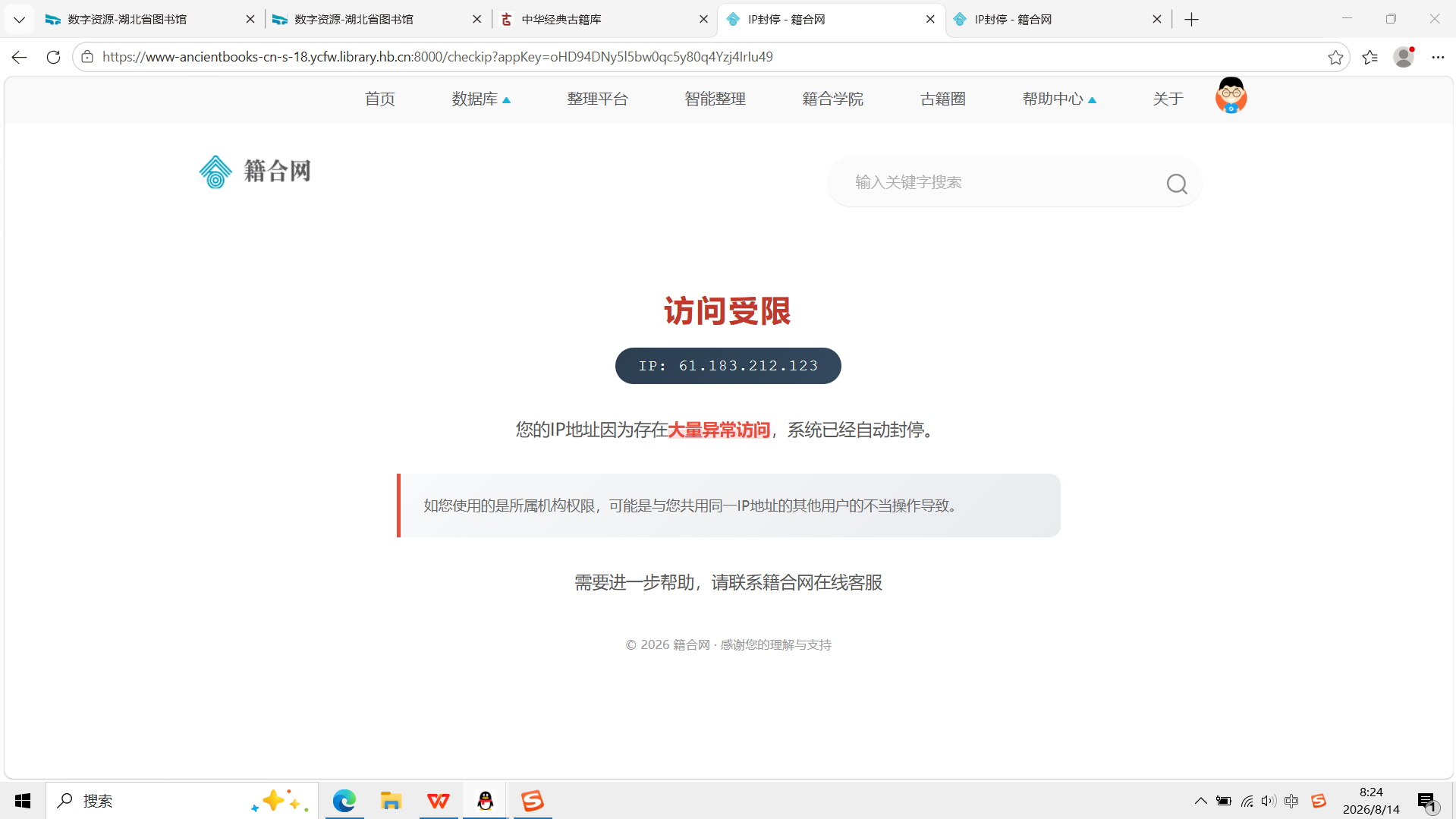
Task: Open browser settings and more menu
Action: coord(1438,57)
